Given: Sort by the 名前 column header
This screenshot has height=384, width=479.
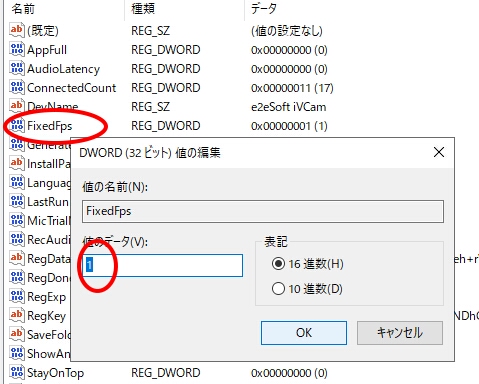Looking at the screenshot, I should 23,9.
